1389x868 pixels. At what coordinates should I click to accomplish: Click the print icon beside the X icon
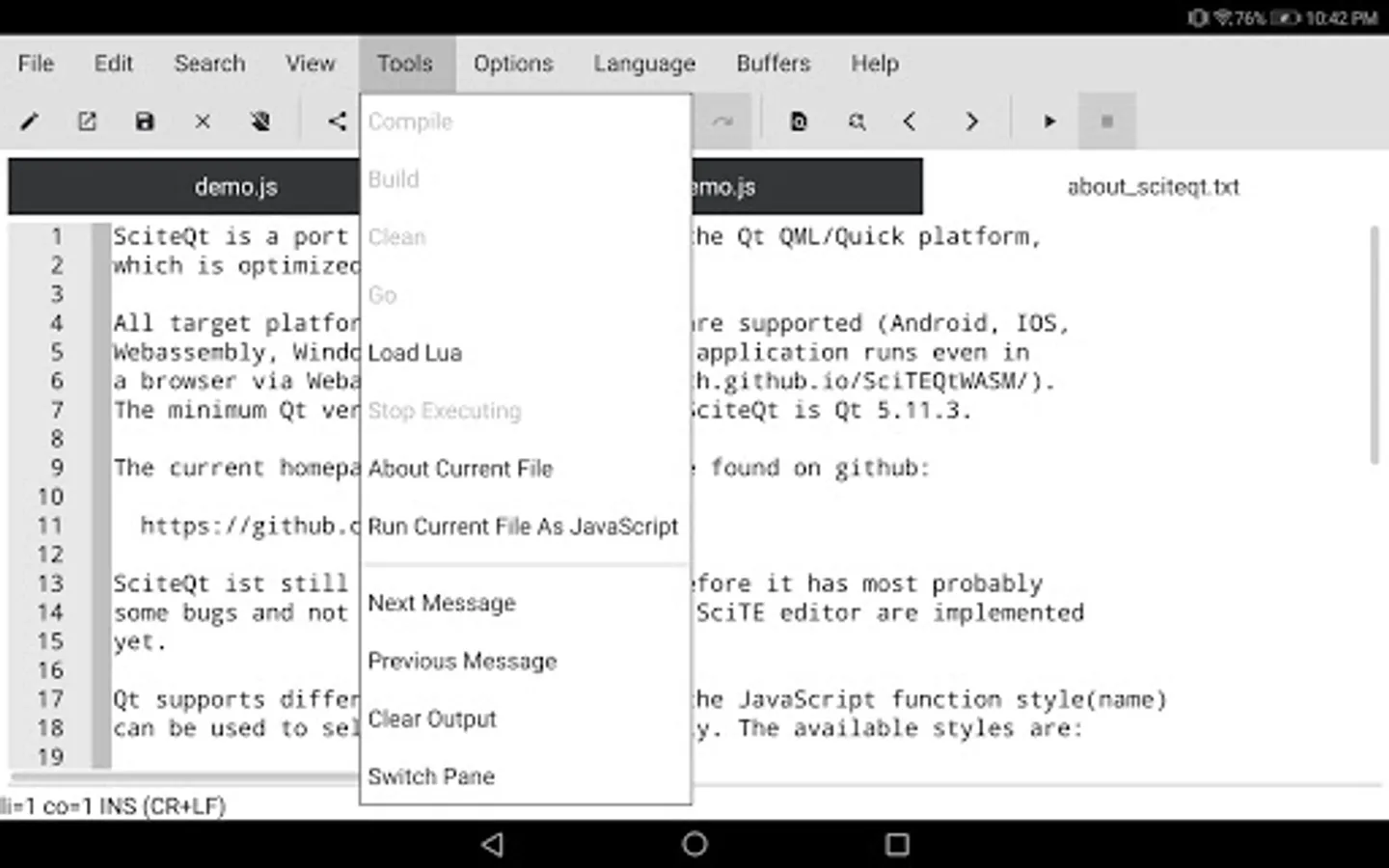click(x=260, y=122)
